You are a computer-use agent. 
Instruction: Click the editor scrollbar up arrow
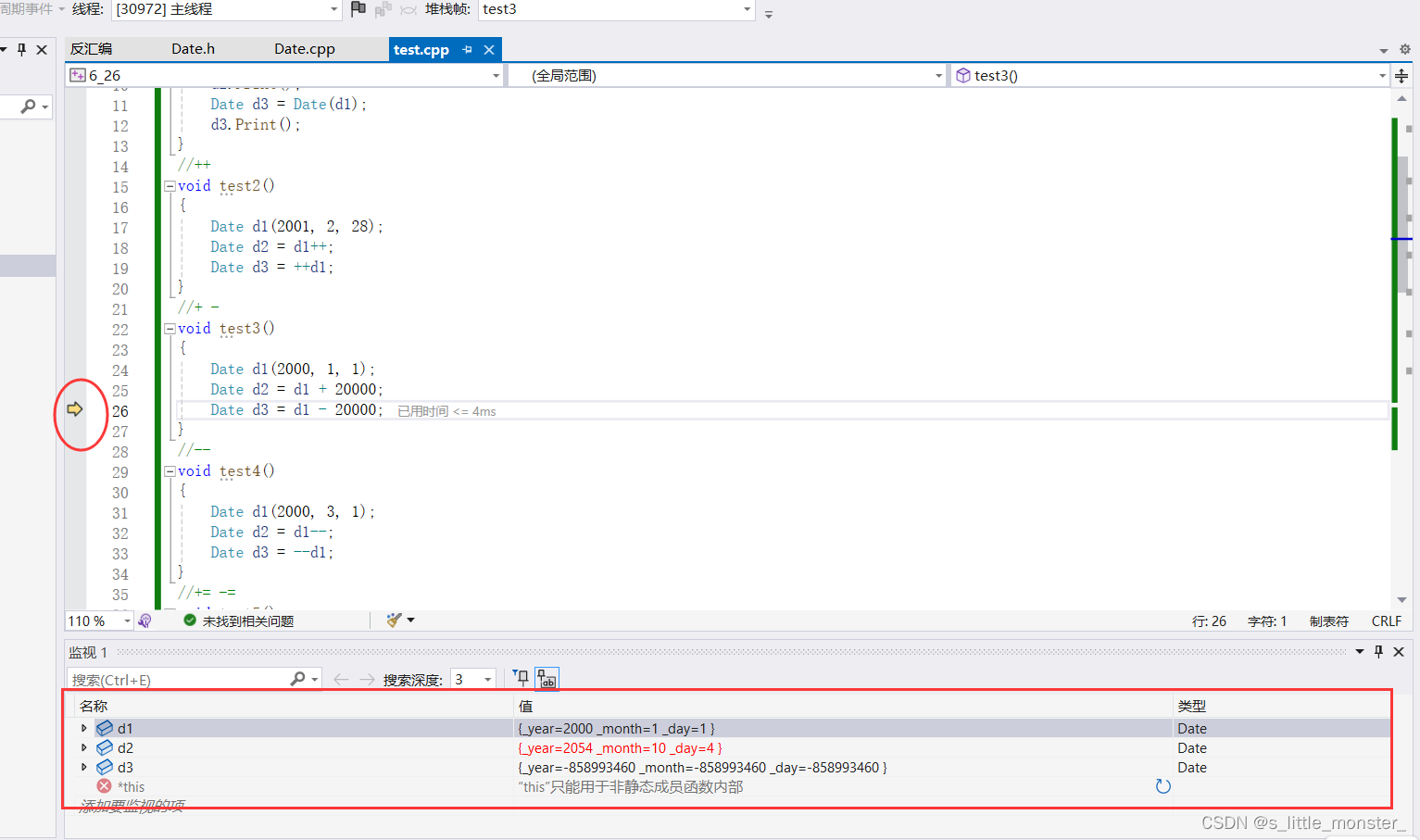[1401, 98]
